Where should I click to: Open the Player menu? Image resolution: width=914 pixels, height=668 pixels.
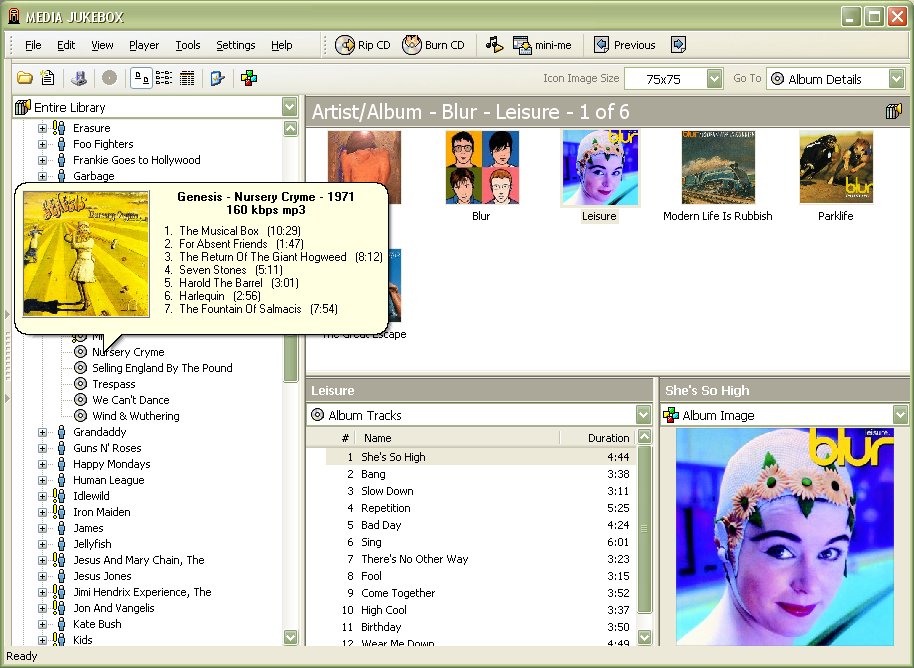click(x=144, y=45)
